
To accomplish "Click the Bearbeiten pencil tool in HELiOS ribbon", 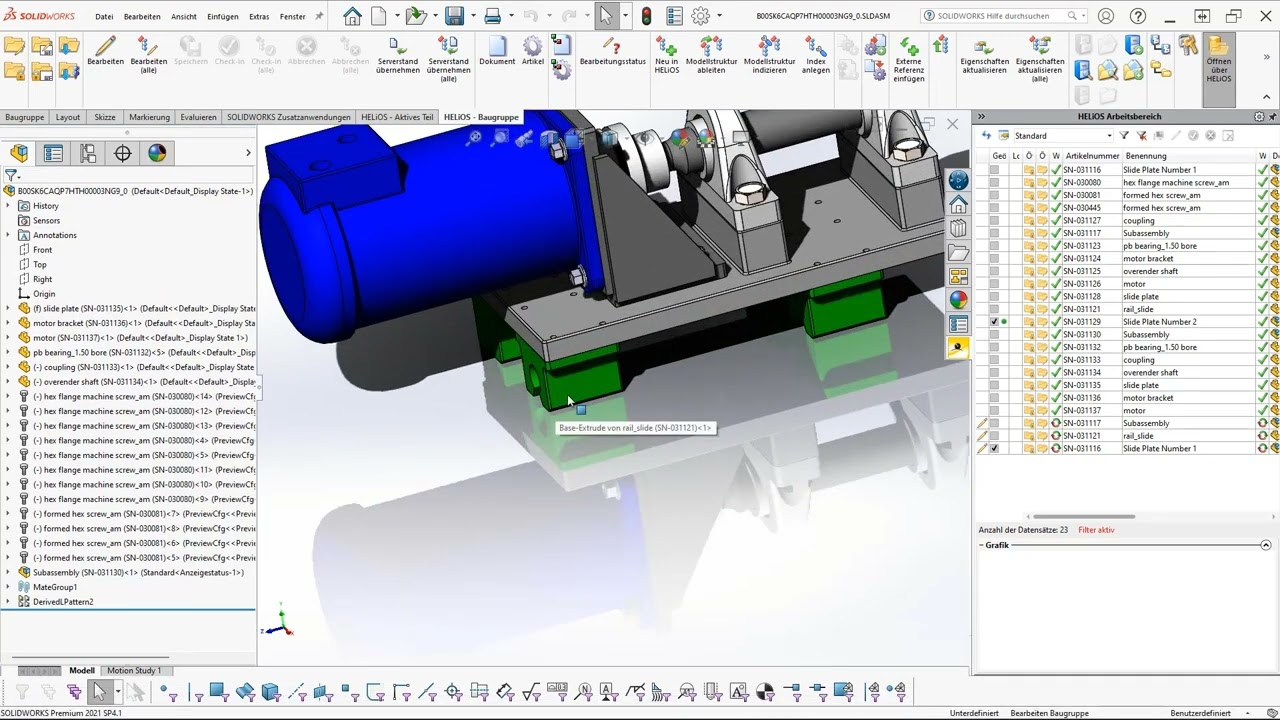I will [x=105, y=50].
